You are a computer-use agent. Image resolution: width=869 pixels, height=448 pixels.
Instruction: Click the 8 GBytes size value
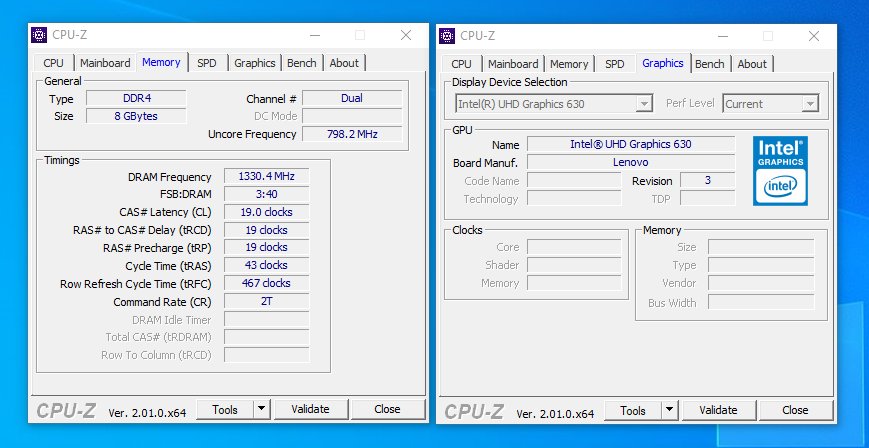[x=136, y=116]
